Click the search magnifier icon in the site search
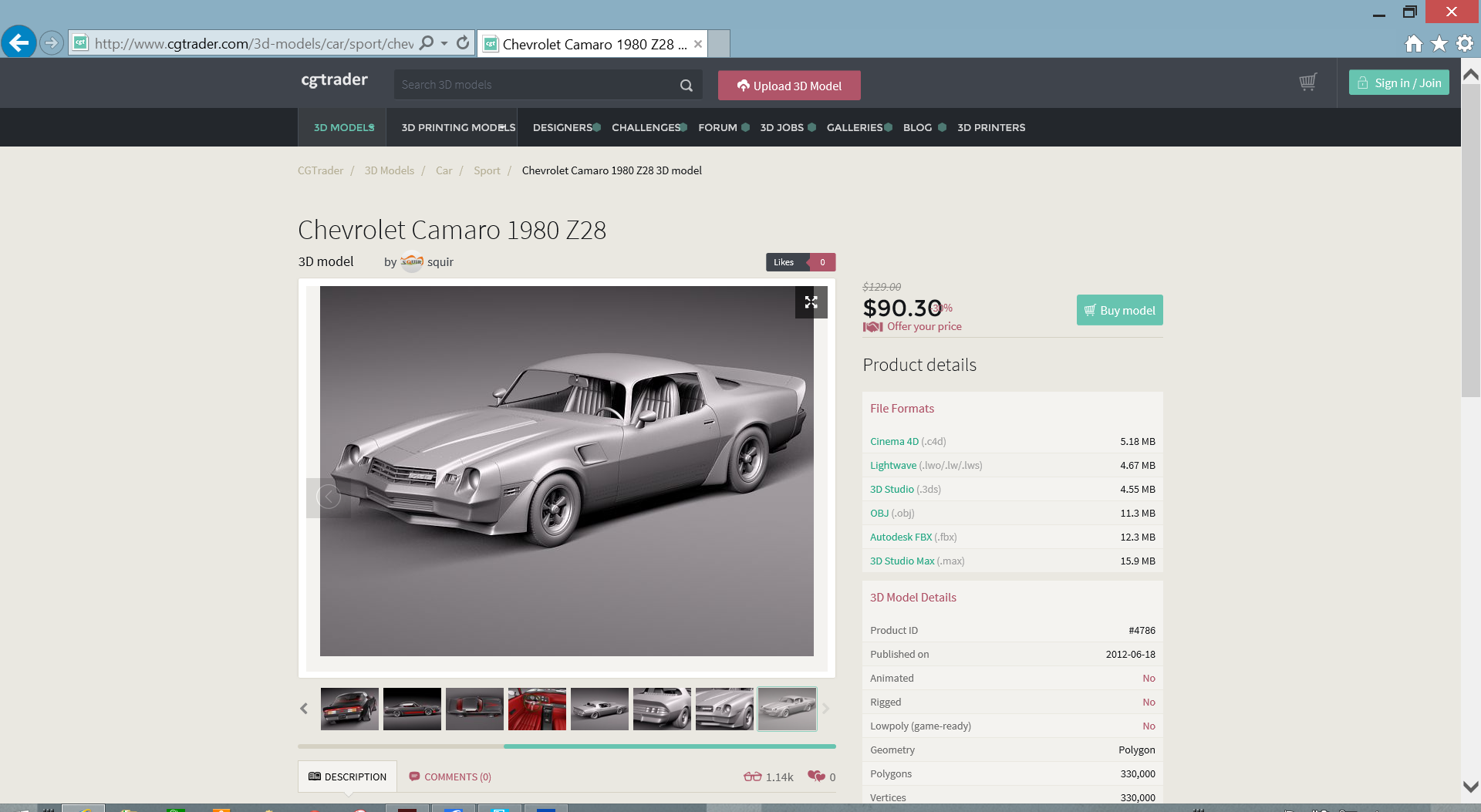This screenshot has height=812, width=1481. coord(686,86)
